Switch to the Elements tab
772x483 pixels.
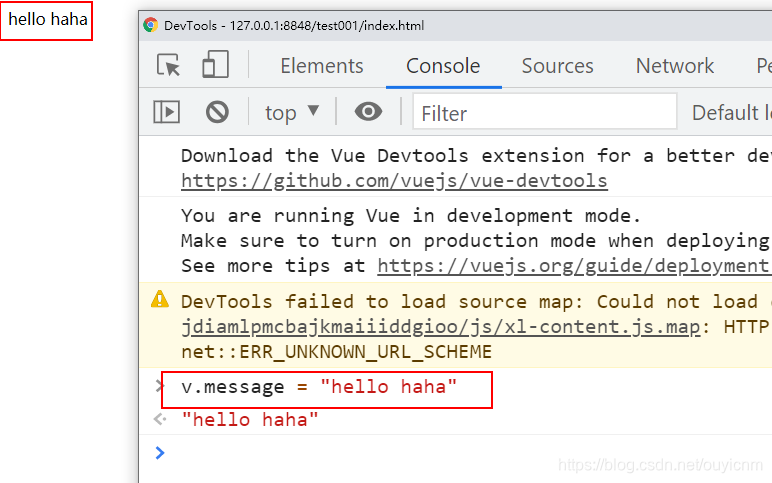(x=322, y=66)
